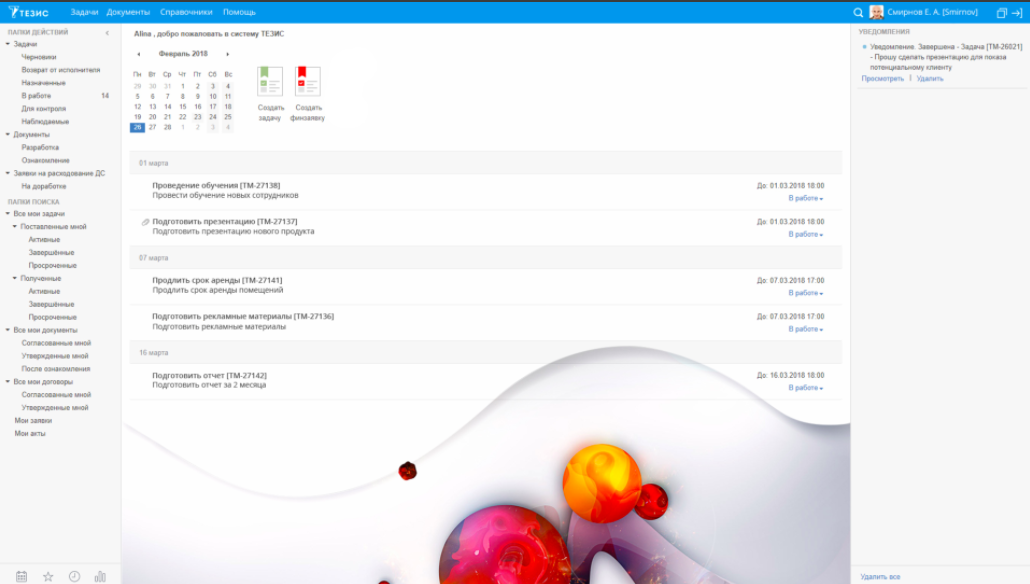
Task: Open В работе folder with 14 items
Action: [36, 96]
